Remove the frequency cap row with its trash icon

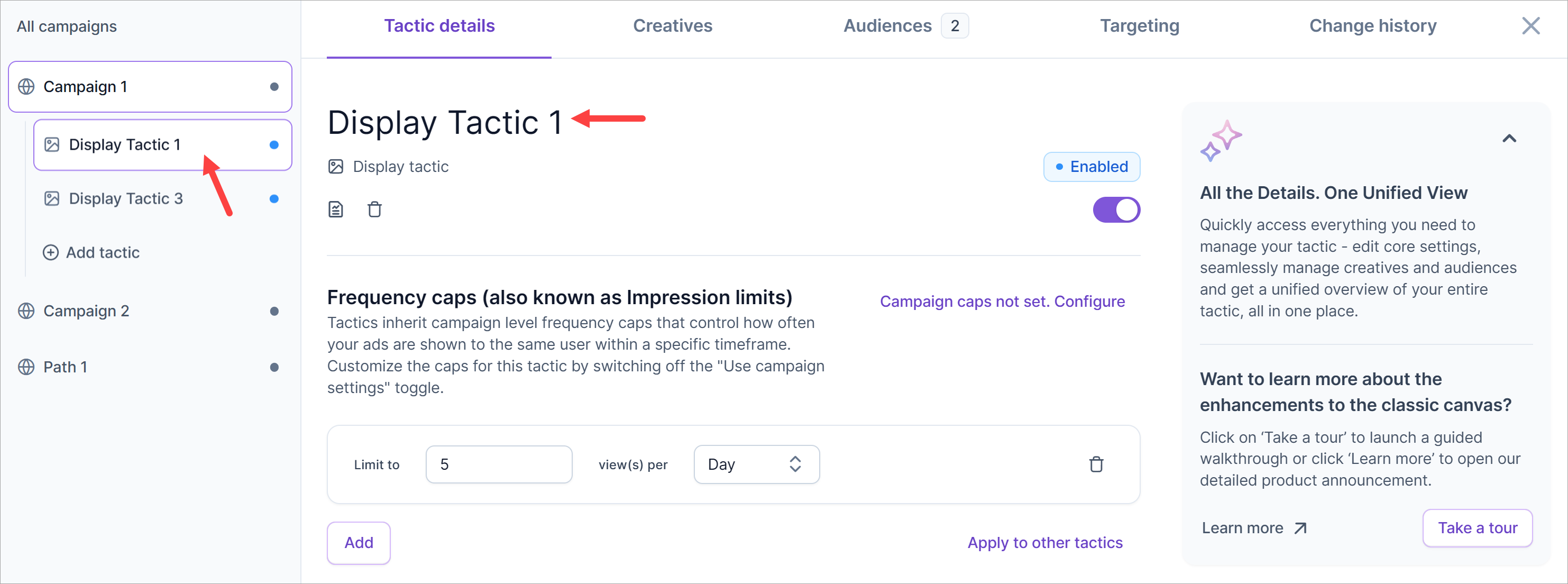[1096, 464]
